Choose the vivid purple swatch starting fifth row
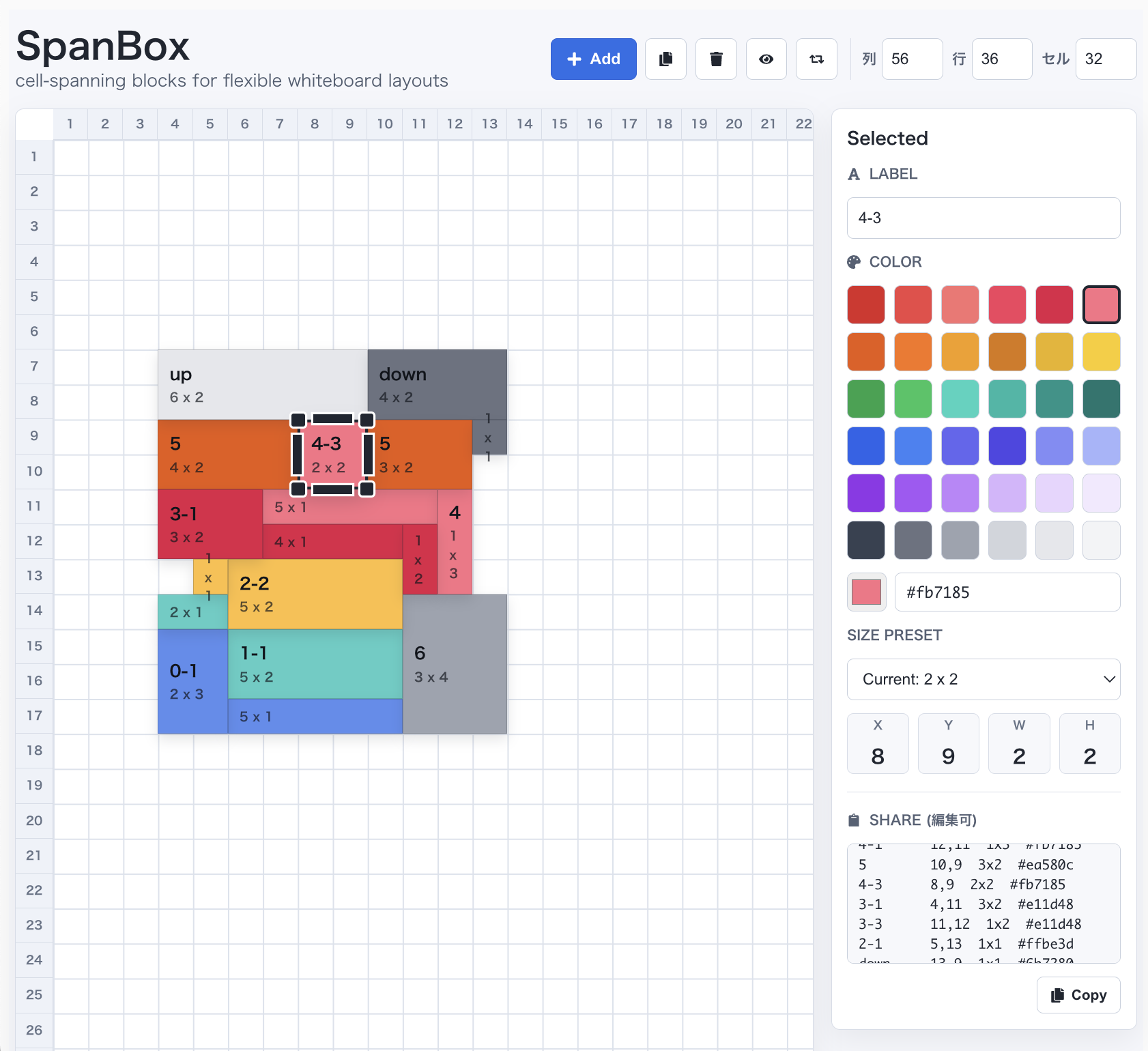 (866, 493)
